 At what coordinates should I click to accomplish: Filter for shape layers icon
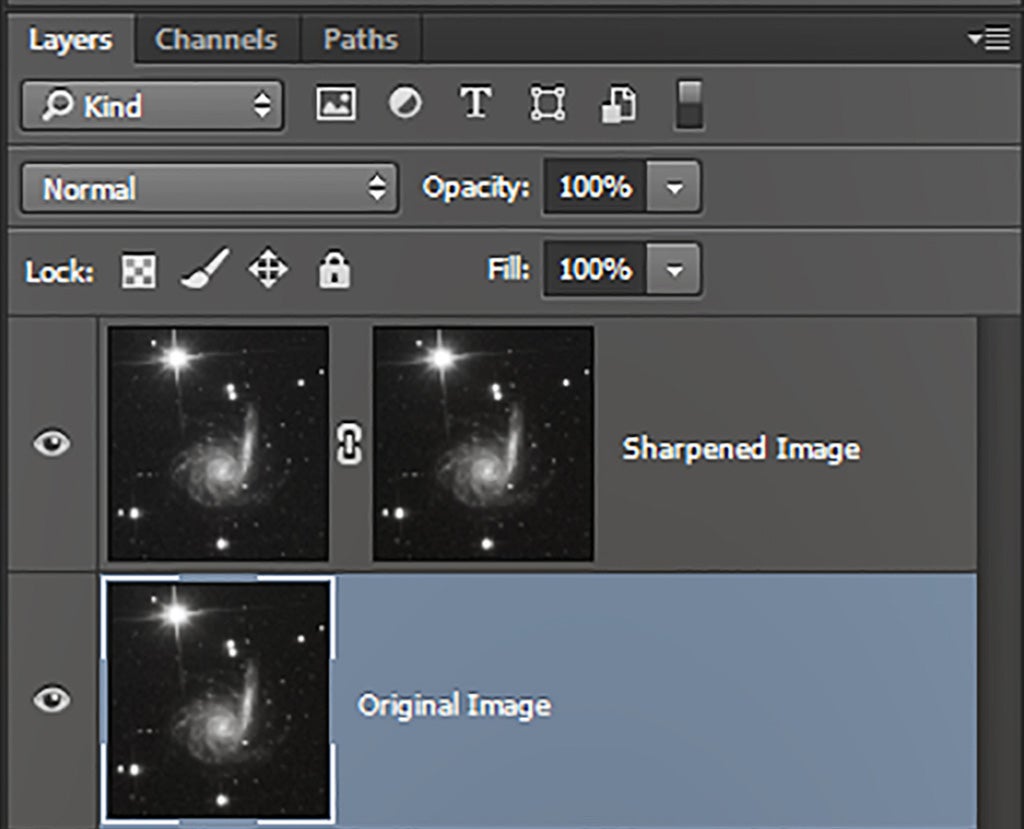[547, 104]
